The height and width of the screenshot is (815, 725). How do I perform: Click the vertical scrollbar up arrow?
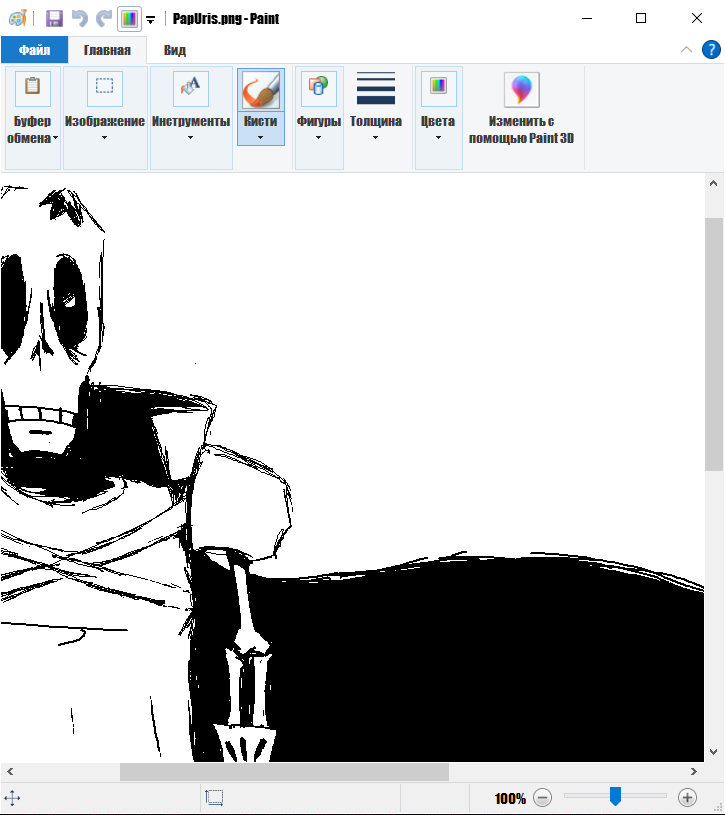click(x=714, y=183)
